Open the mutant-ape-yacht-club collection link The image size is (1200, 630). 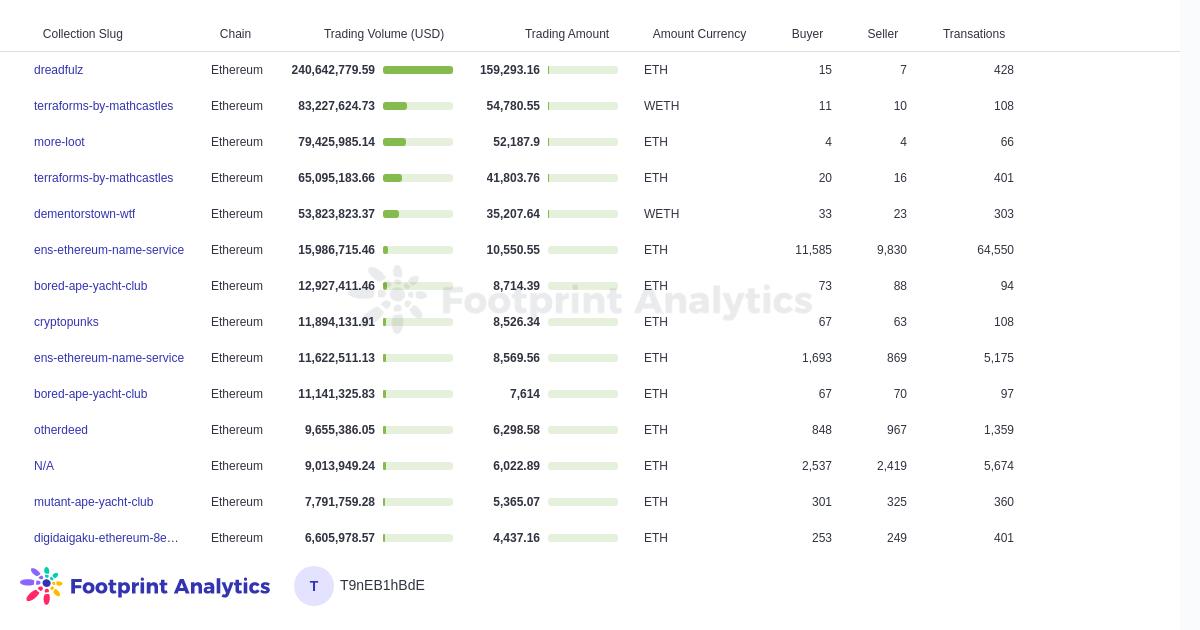[x=93, y=502]
